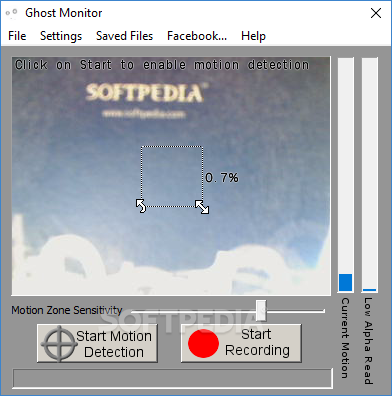392x396 pixels.
Task: Click the 'Low Alpha Read' vertical label
Action: pos(368,341)
